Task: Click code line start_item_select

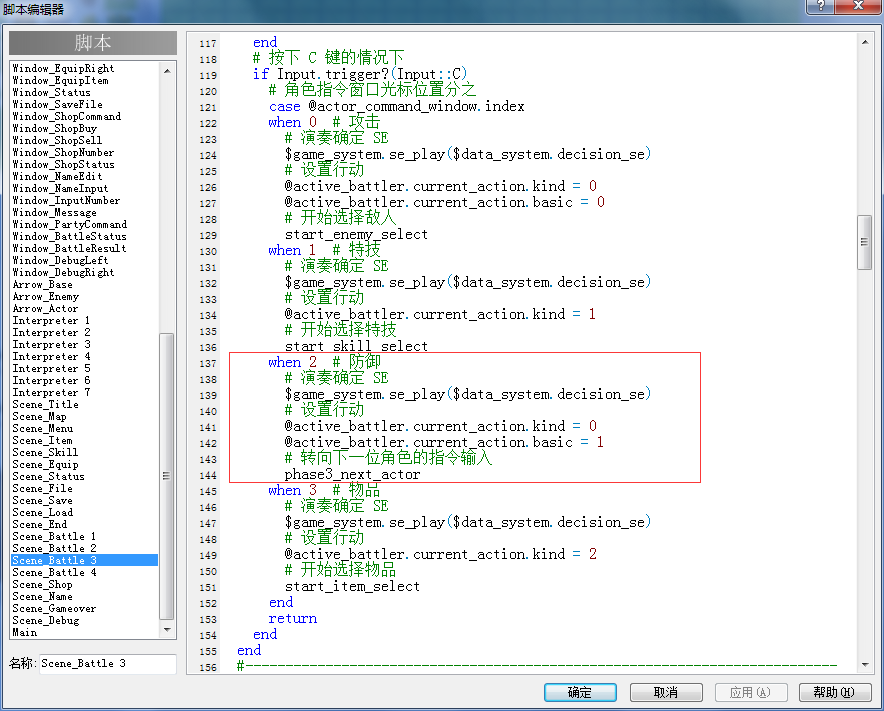Action: pos(352,586)
